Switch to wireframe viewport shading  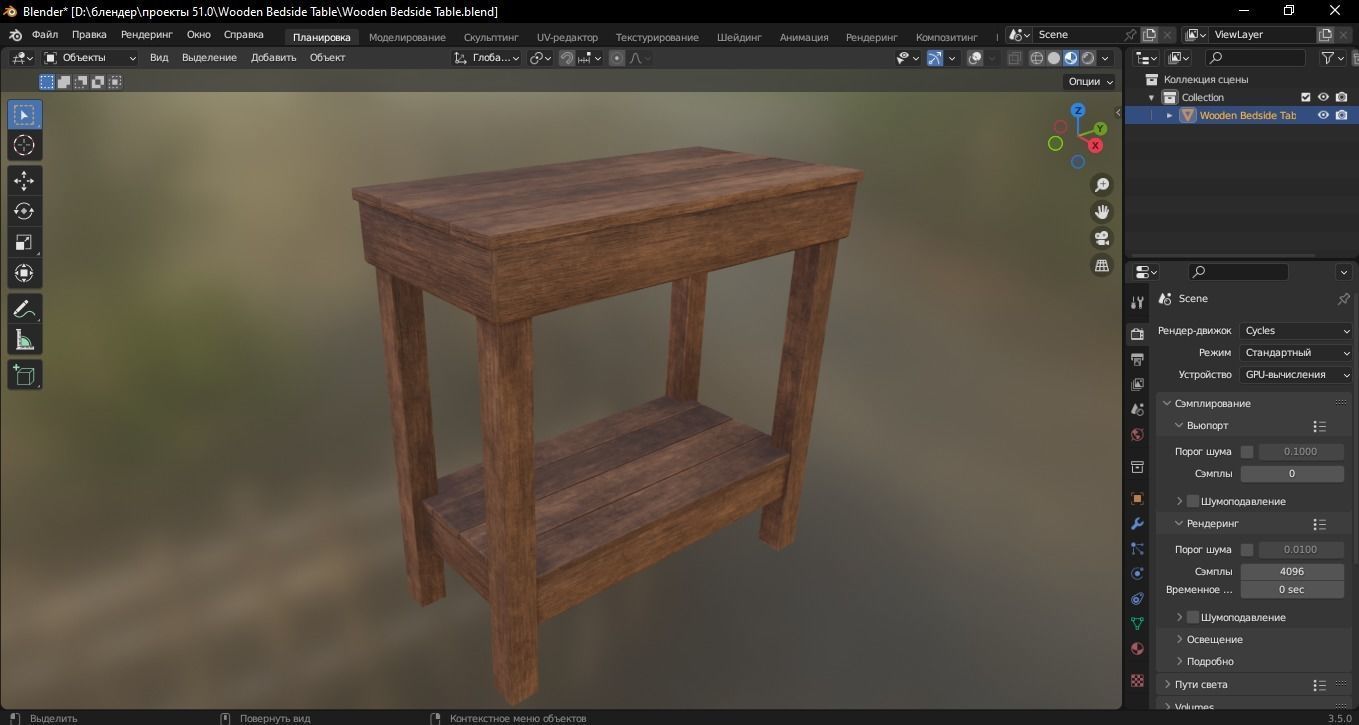click(1036, 58)
